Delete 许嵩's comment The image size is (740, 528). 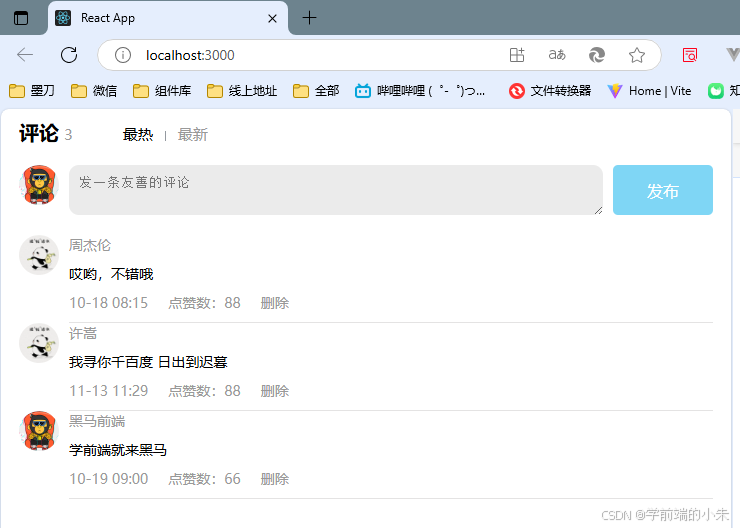275,391
